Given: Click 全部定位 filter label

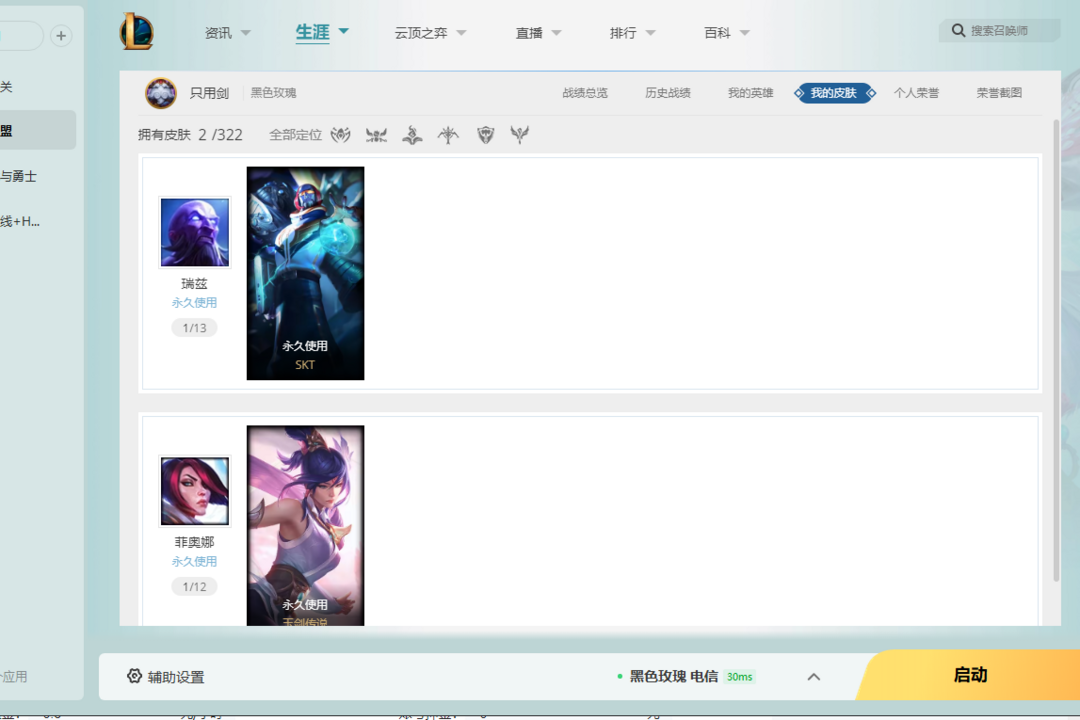Looking at the screenshot, I should [x=295, y=134].
